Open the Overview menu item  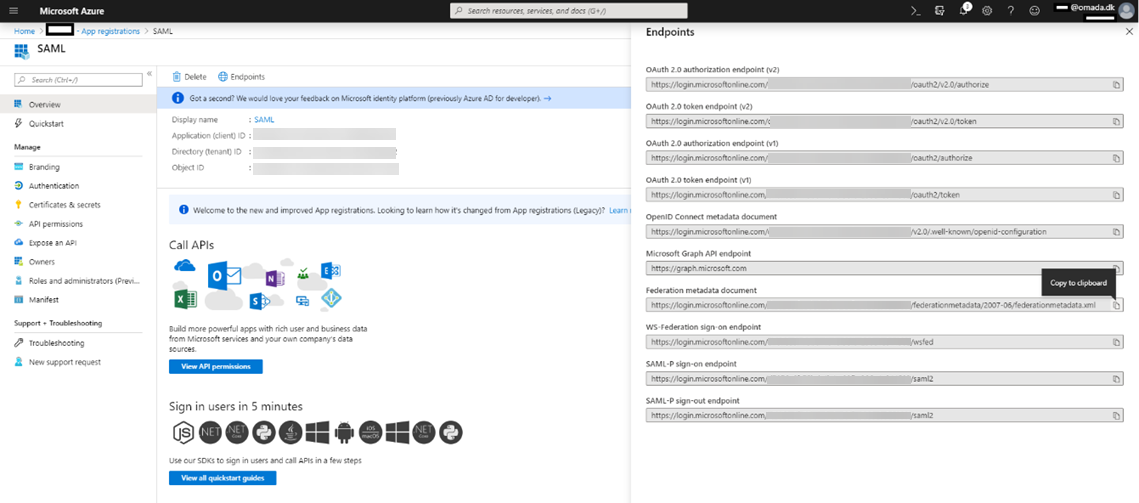click(x=78, y=105)
